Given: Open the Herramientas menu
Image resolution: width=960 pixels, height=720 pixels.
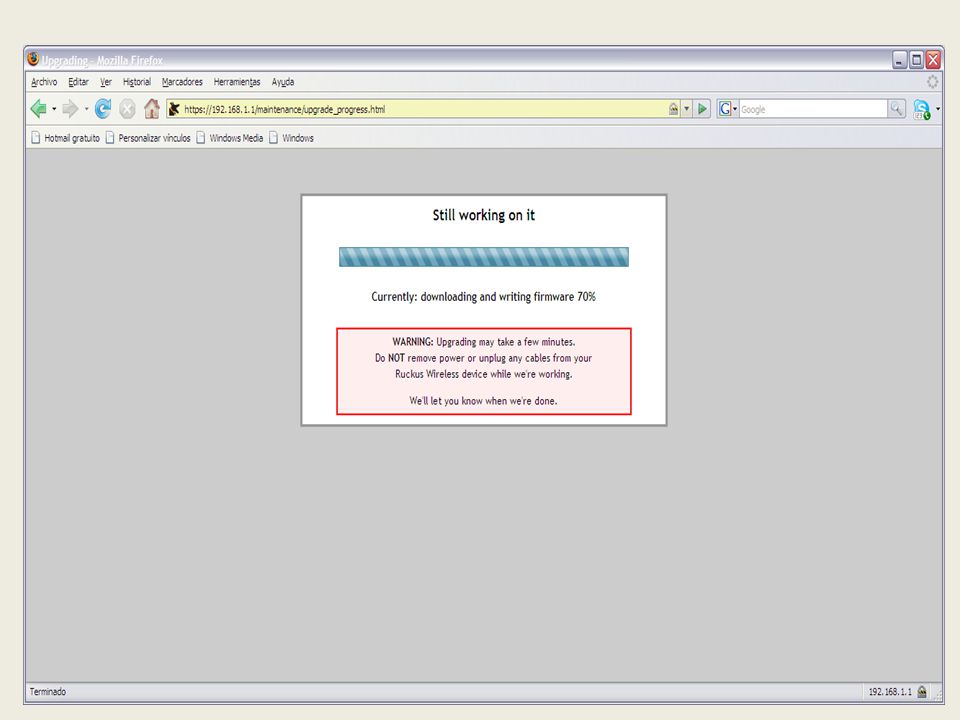Looking at the screenshot, I should coord(237,81).
